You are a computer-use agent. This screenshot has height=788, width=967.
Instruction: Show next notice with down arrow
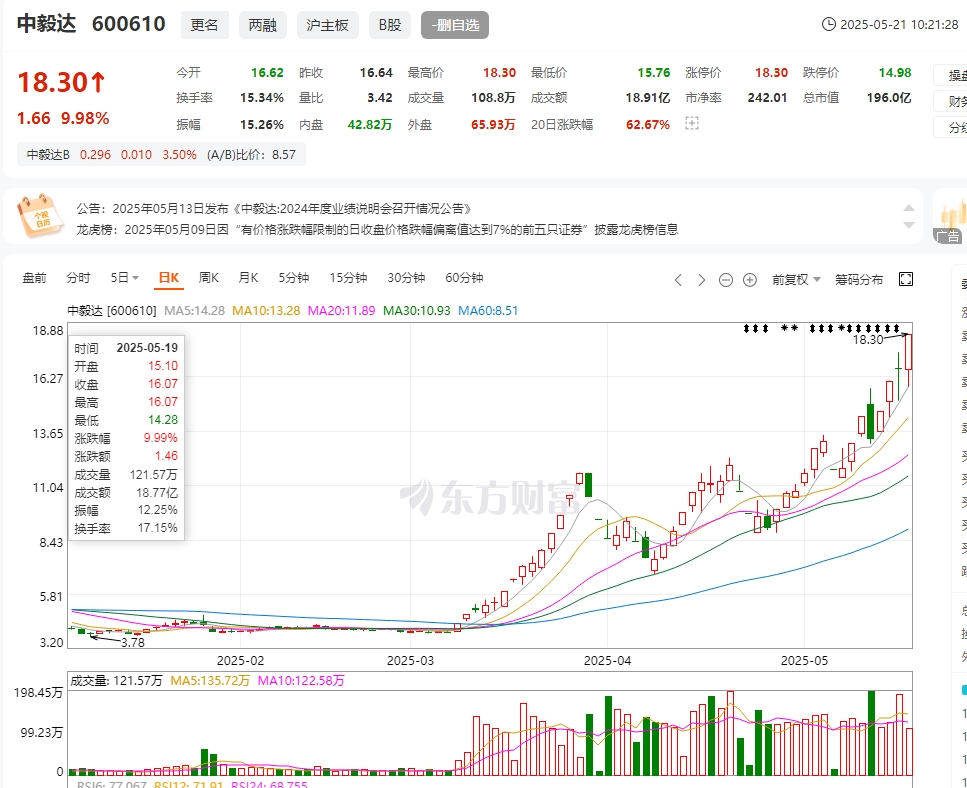point(909,225)
